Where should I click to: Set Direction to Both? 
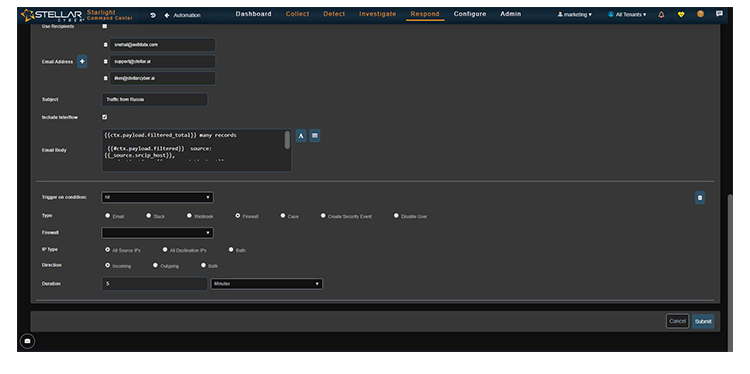coord(203,265)
